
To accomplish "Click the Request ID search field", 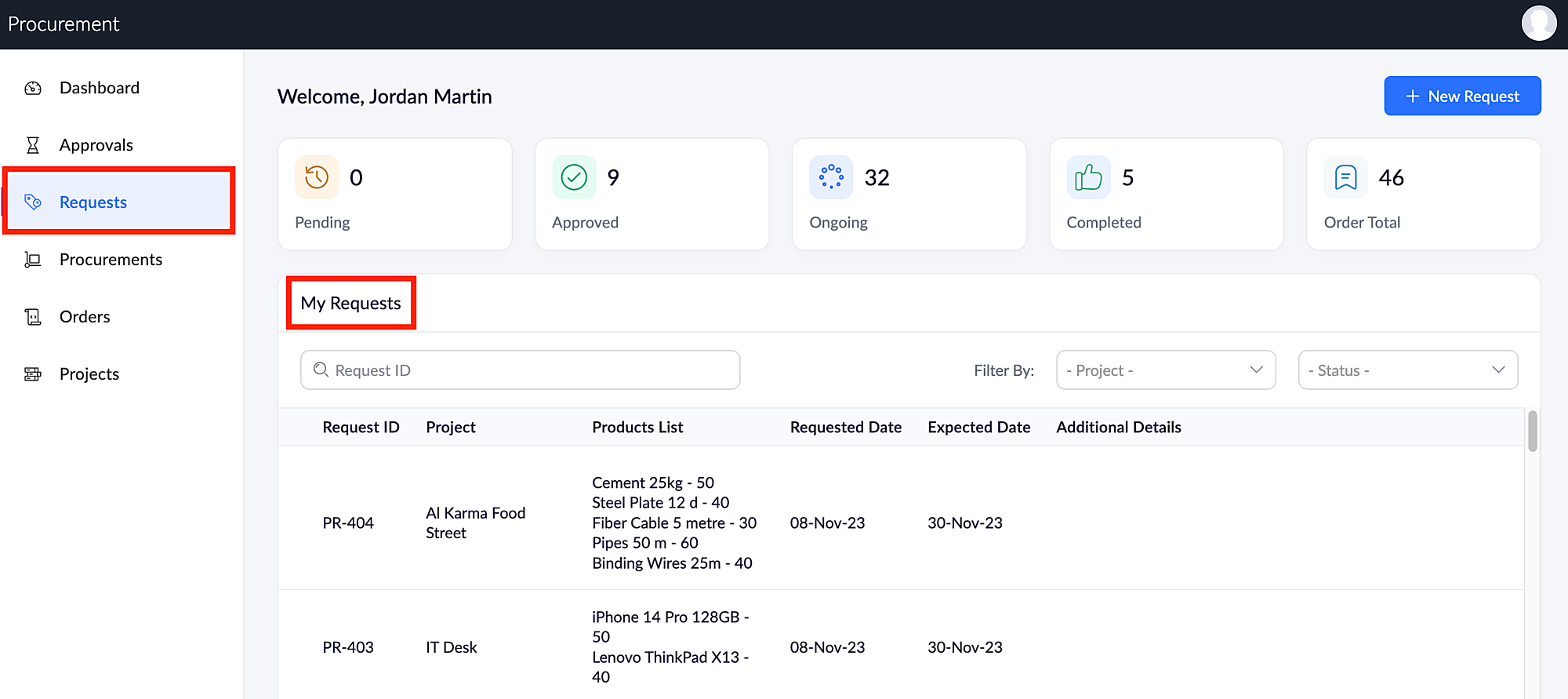I will tap(520, 370).
